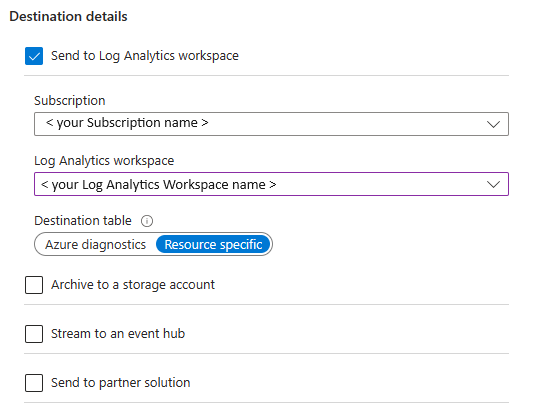Click the Destination details heading
The height and width of the screenshot is (410, 533).
[x=68, y=16]
